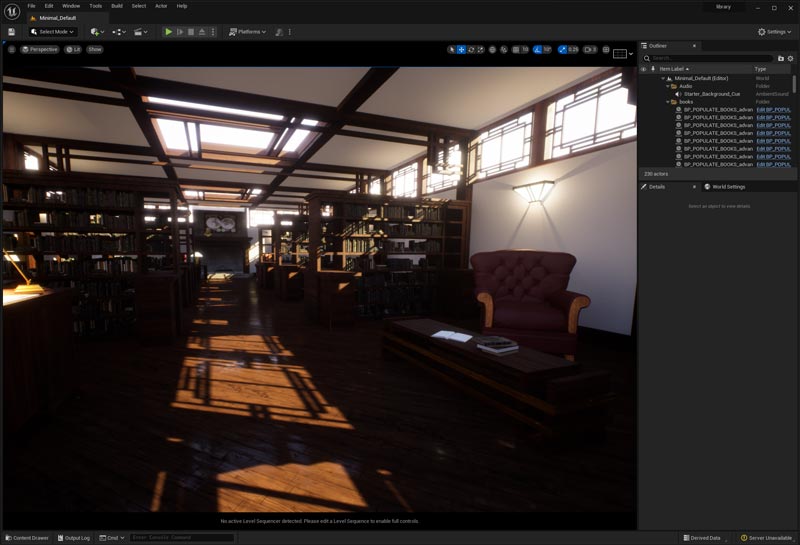
Task: Click the quickly add content icon
Action: [x=96, y=32]
